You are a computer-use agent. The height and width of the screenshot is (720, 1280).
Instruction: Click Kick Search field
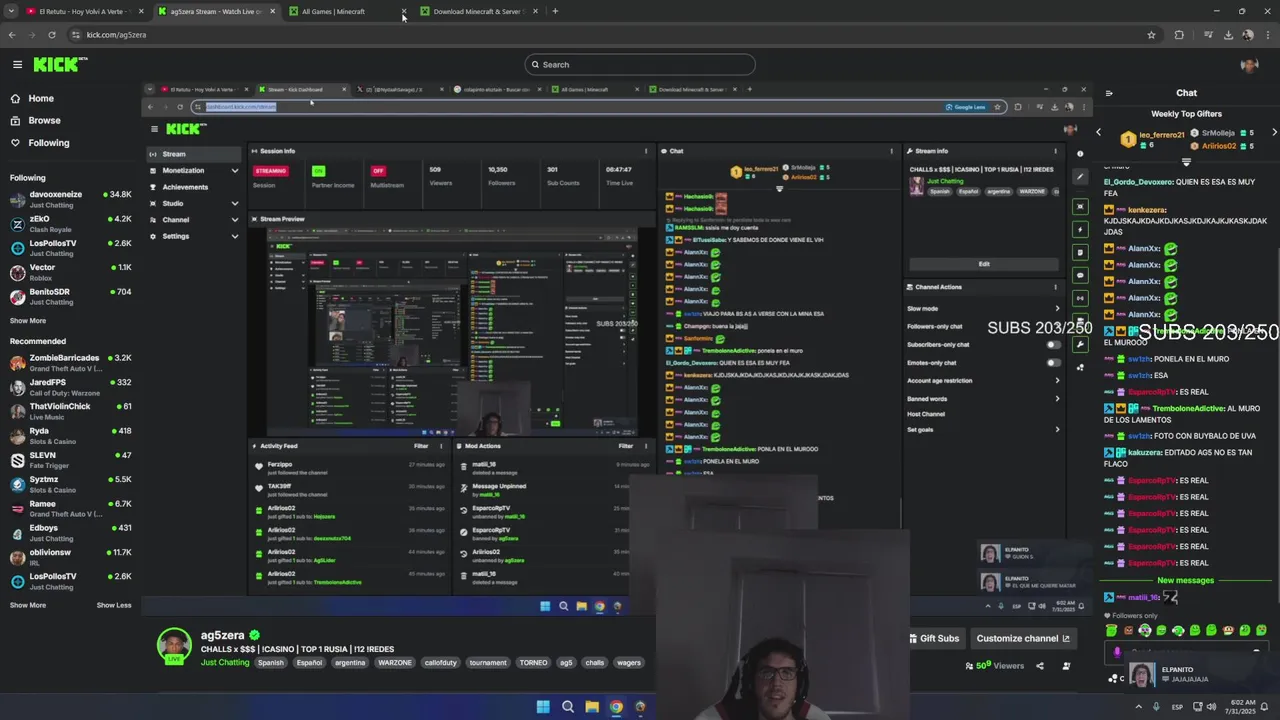(640, 65)
